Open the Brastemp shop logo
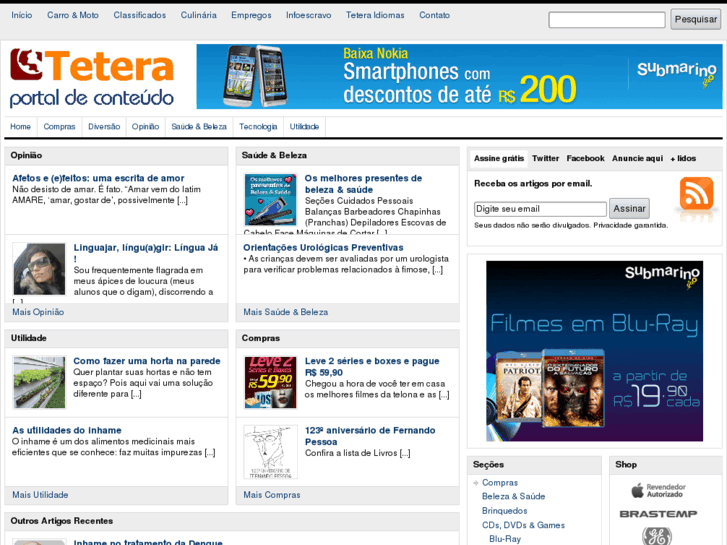The height and width of the screenshot is (545, 727). pyautogui.click(x=658, y=514)
